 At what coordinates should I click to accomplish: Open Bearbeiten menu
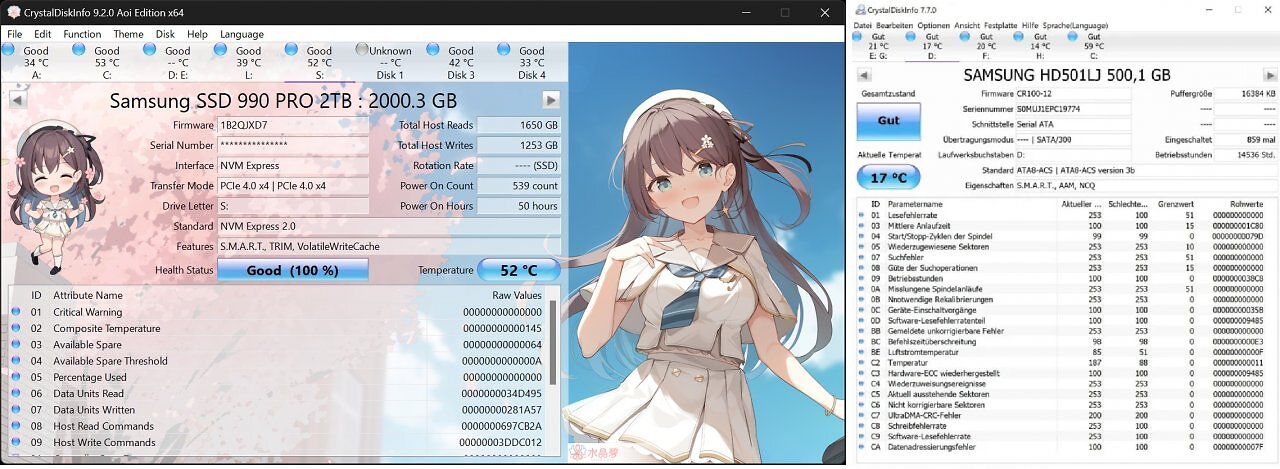(895, 24)
